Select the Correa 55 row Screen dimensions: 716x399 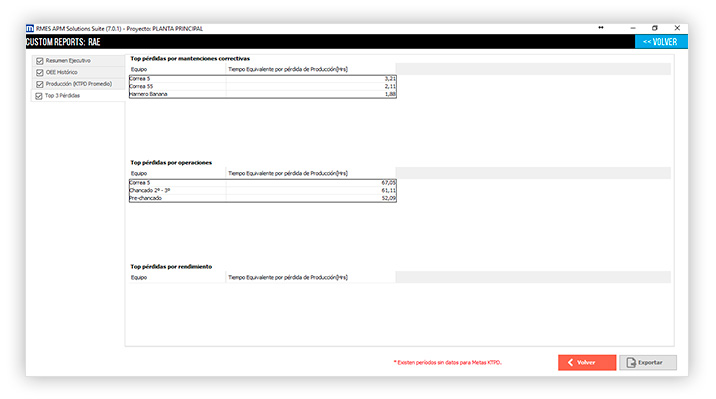263,86
